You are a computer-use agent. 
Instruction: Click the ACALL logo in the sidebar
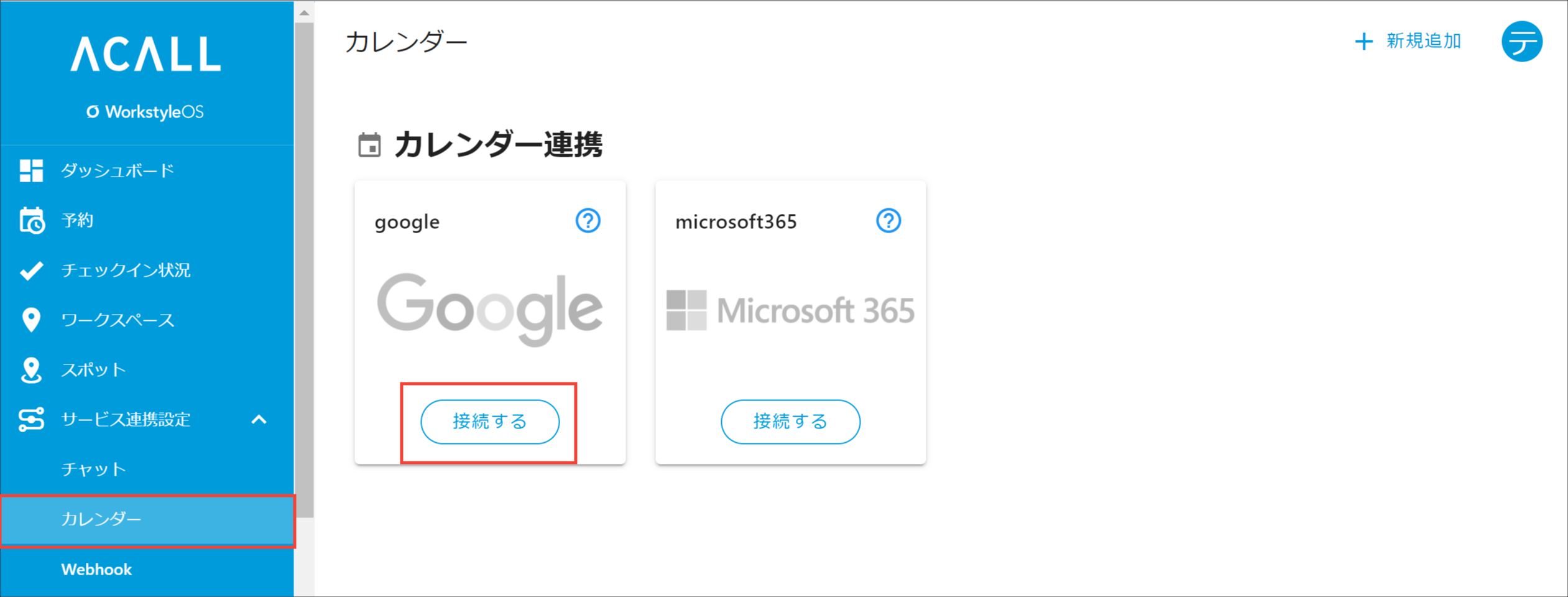click(x=145, y=53)
